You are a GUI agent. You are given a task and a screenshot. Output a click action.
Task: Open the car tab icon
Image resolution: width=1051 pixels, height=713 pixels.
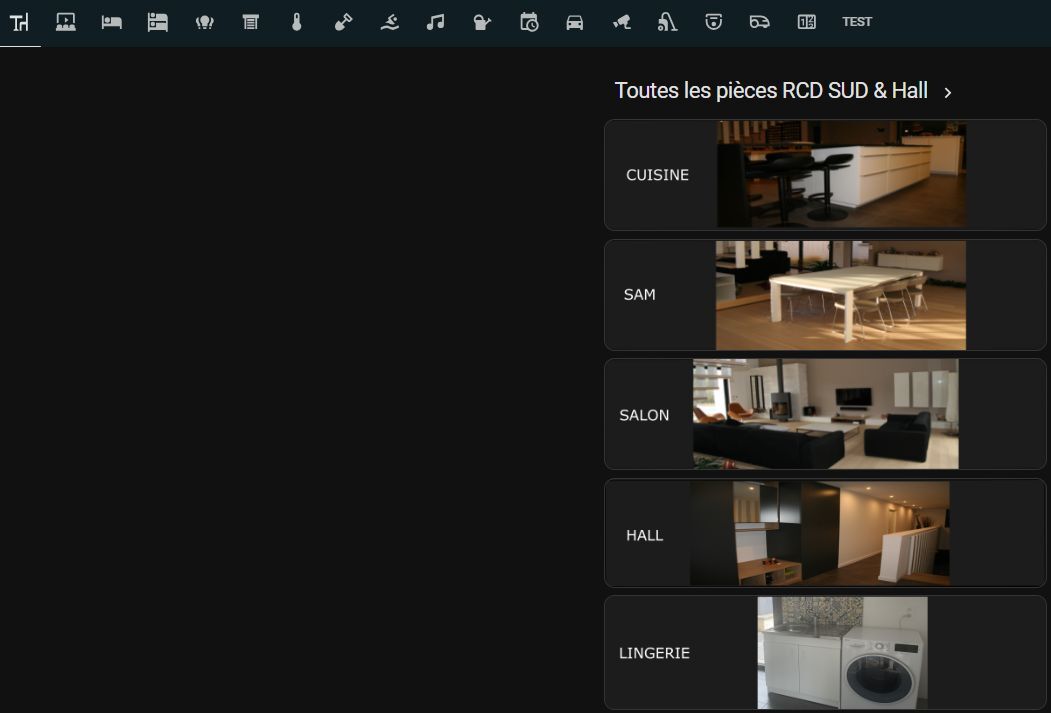[x=575, y=22]
